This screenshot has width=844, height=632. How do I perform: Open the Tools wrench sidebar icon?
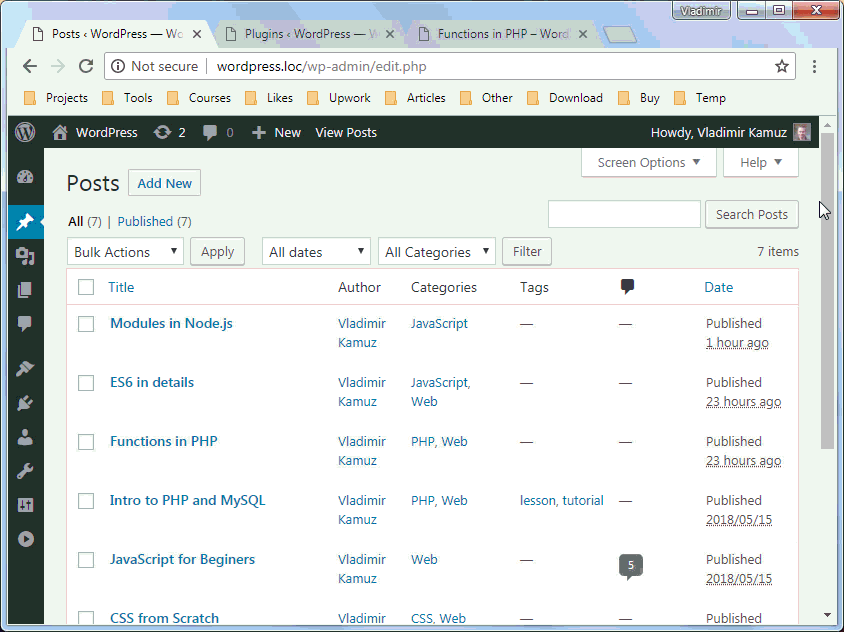point(25,471)
